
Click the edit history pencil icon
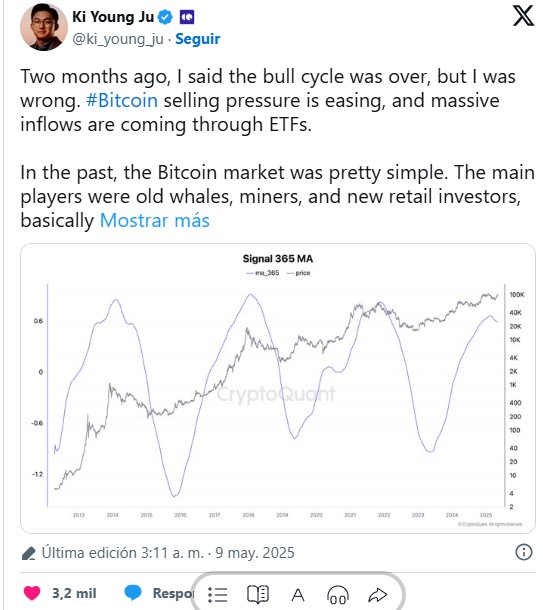[x=29, y=553]
